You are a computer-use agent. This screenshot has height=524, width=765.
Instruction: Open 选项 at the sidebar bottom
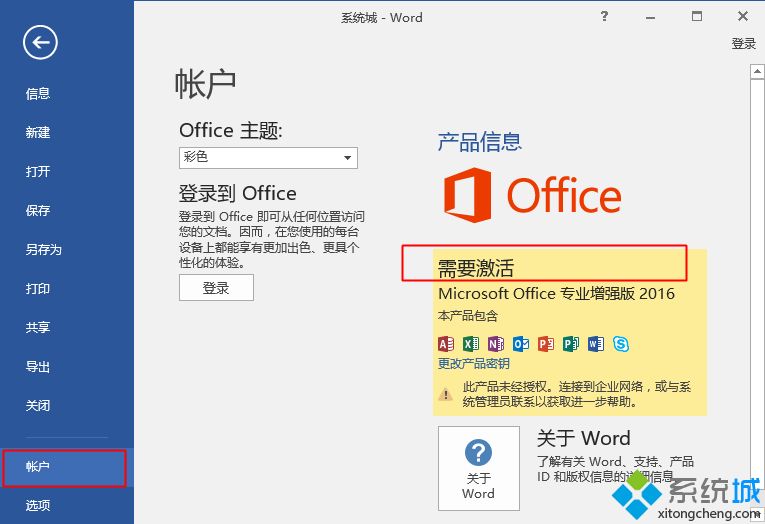pos(38,506)
